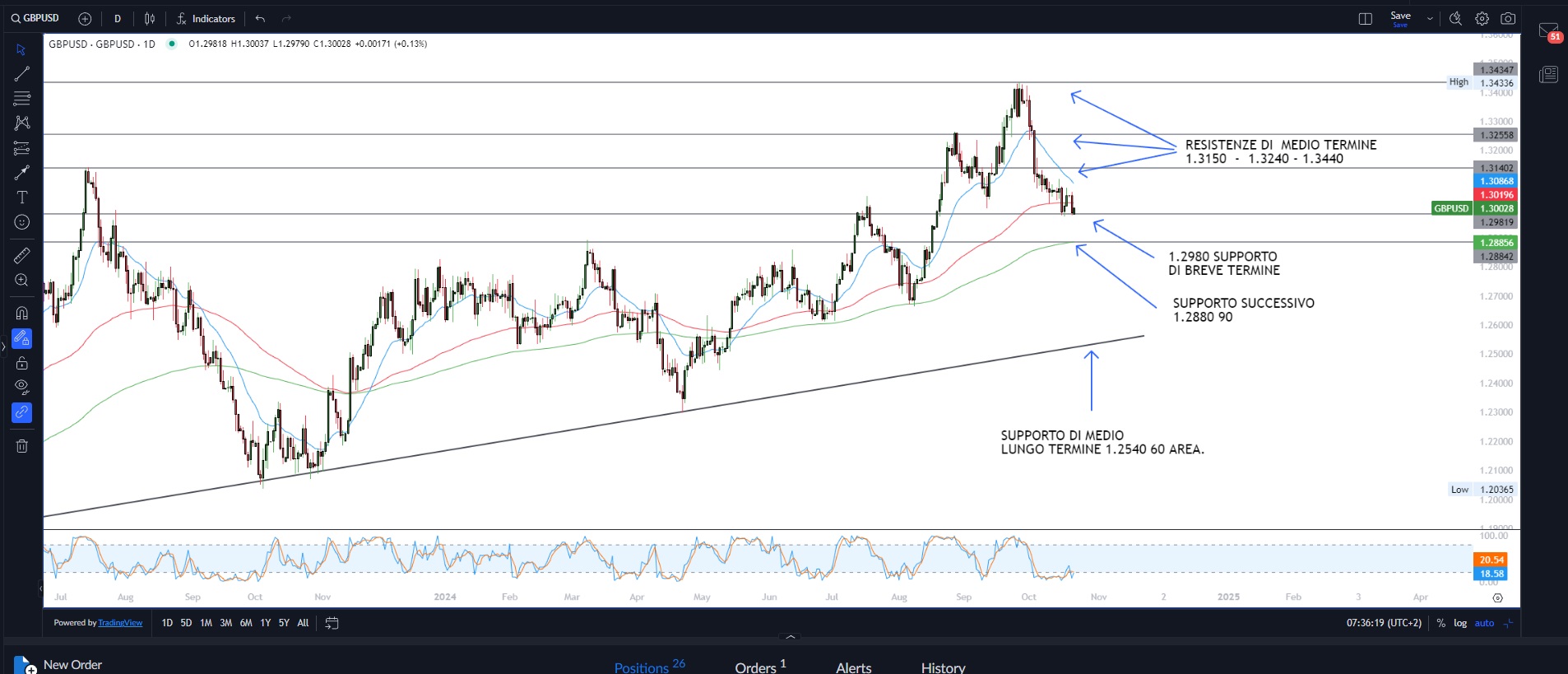Viewport: 1568px width, 674px height.
Task: Click the New Order button
Action: click(58, 664)
